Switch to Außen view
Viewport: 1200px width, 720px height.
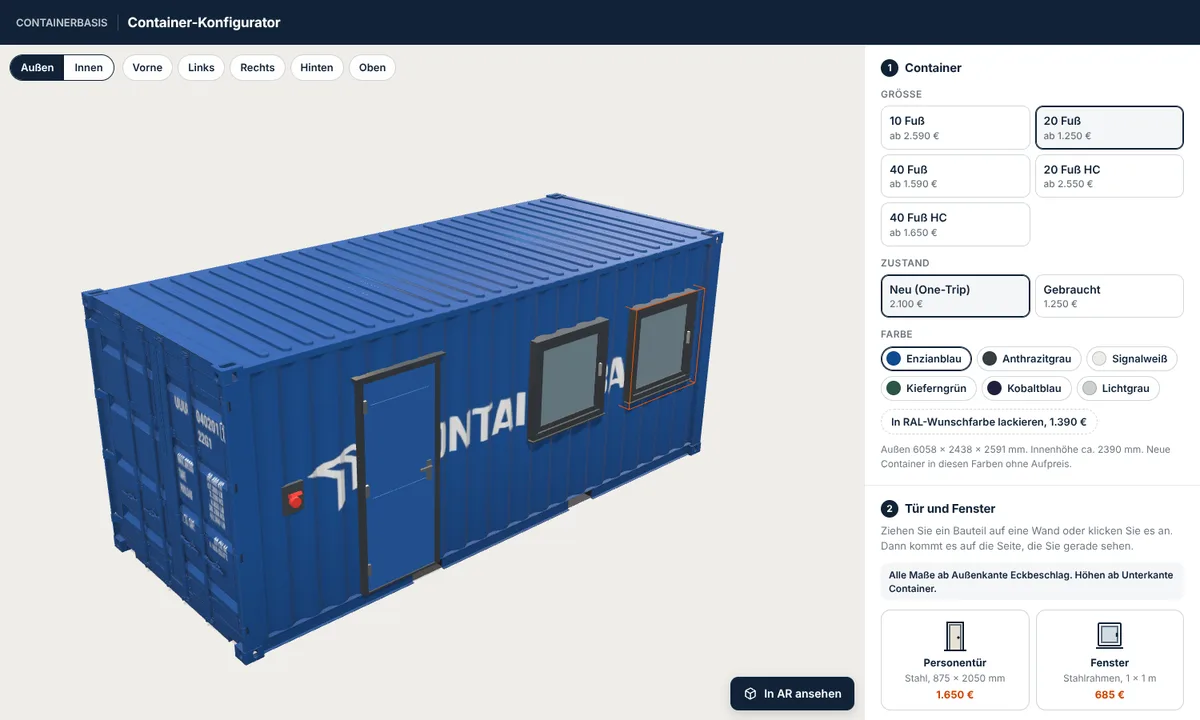point(37,68)
